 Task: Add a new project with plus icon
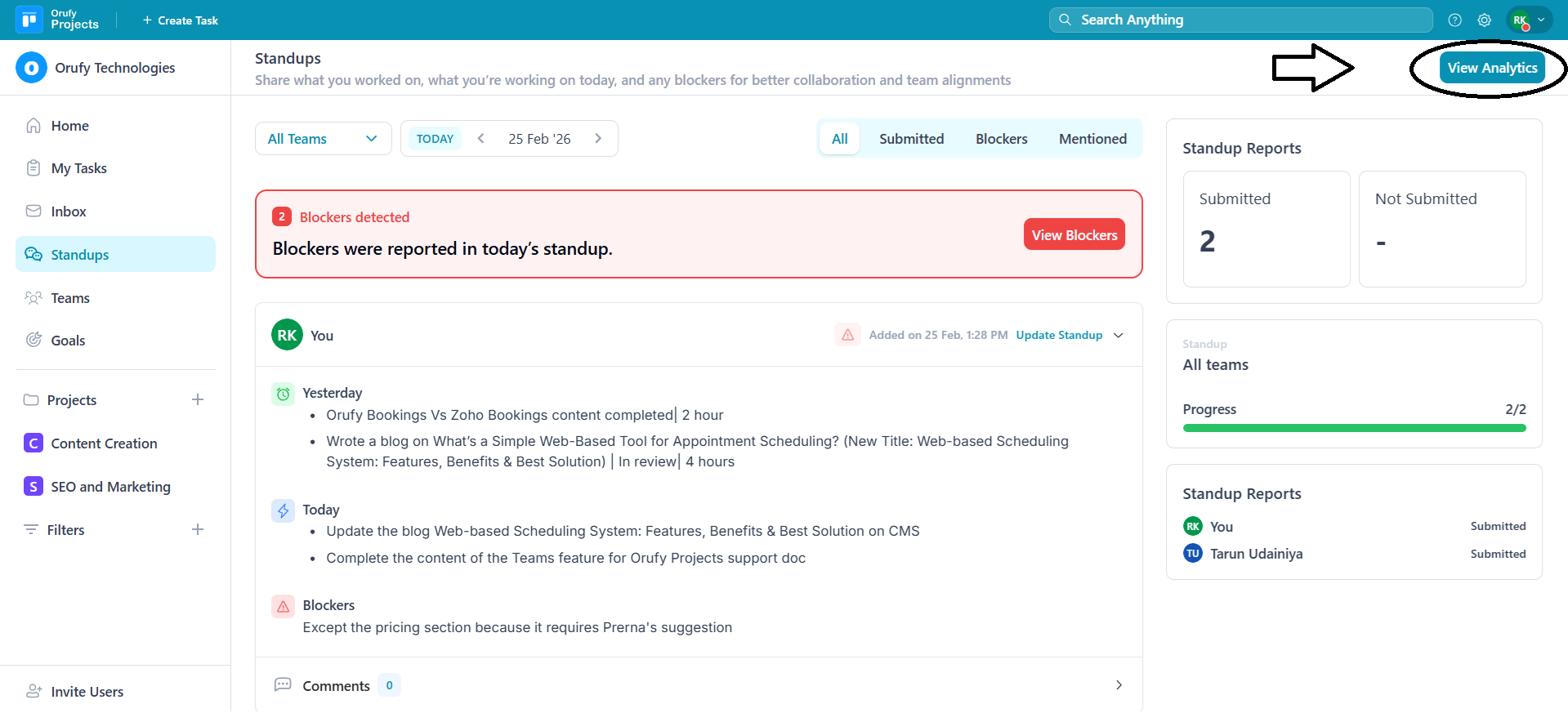[x=198, y=399]
